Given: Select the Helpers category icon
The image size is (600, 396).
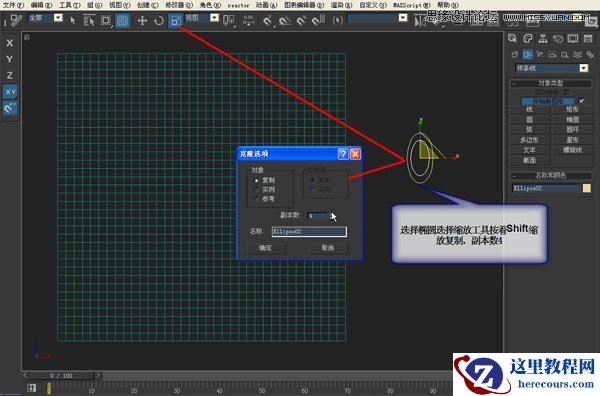Looking at the screenshot, I should pyautogui.click(x=565, y=55).
